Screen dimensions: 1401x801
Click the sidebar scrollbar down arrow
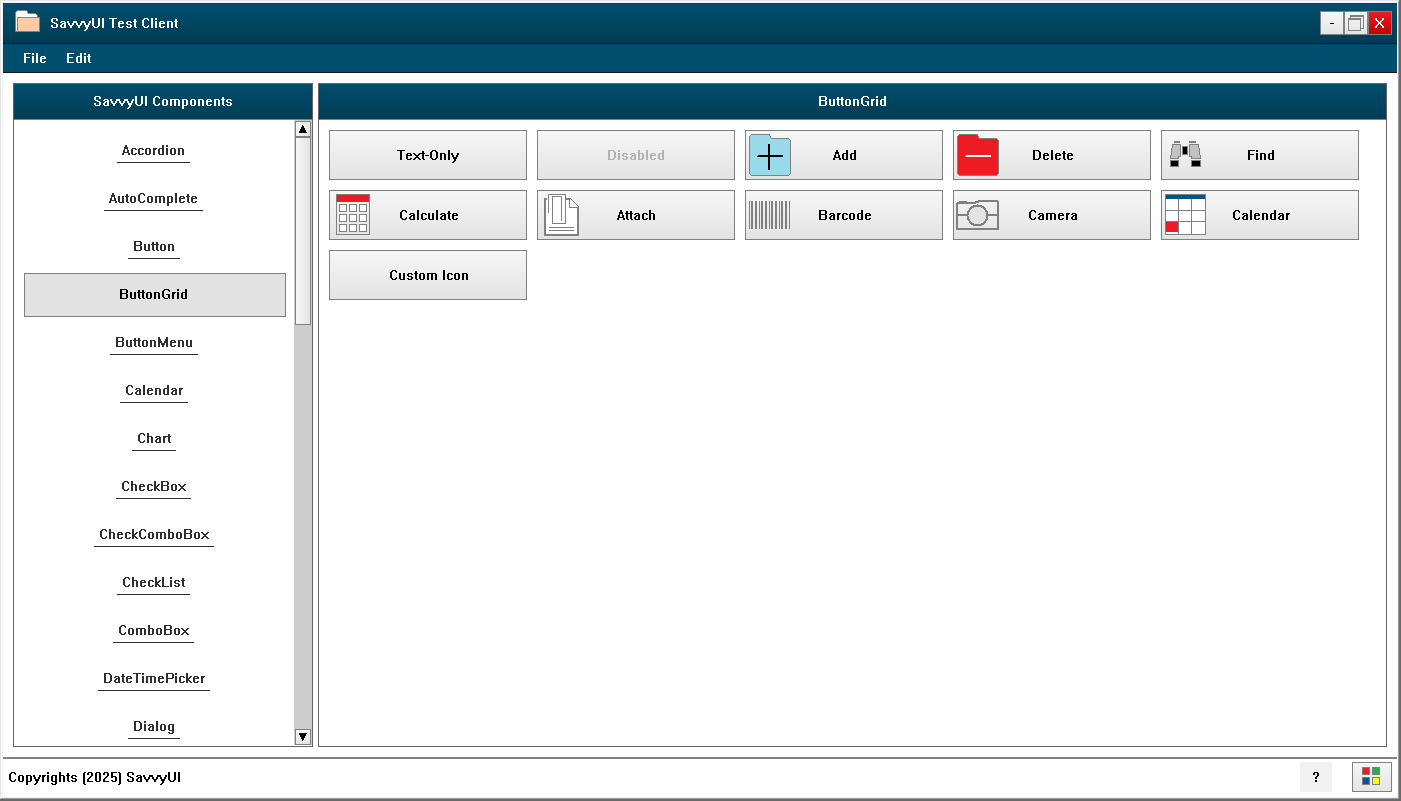[x=302, y=736]
